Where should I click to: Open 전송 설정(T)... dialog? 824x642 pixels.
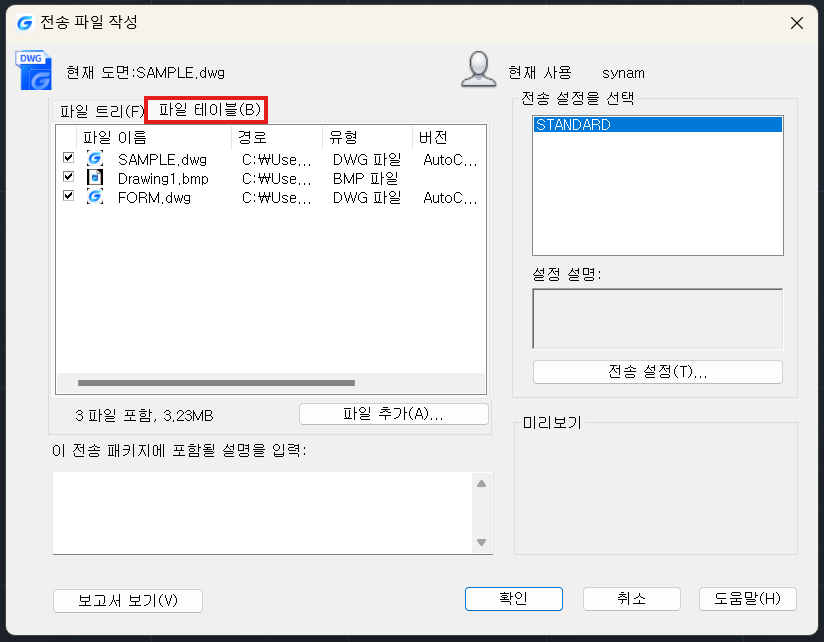(657, 372)
